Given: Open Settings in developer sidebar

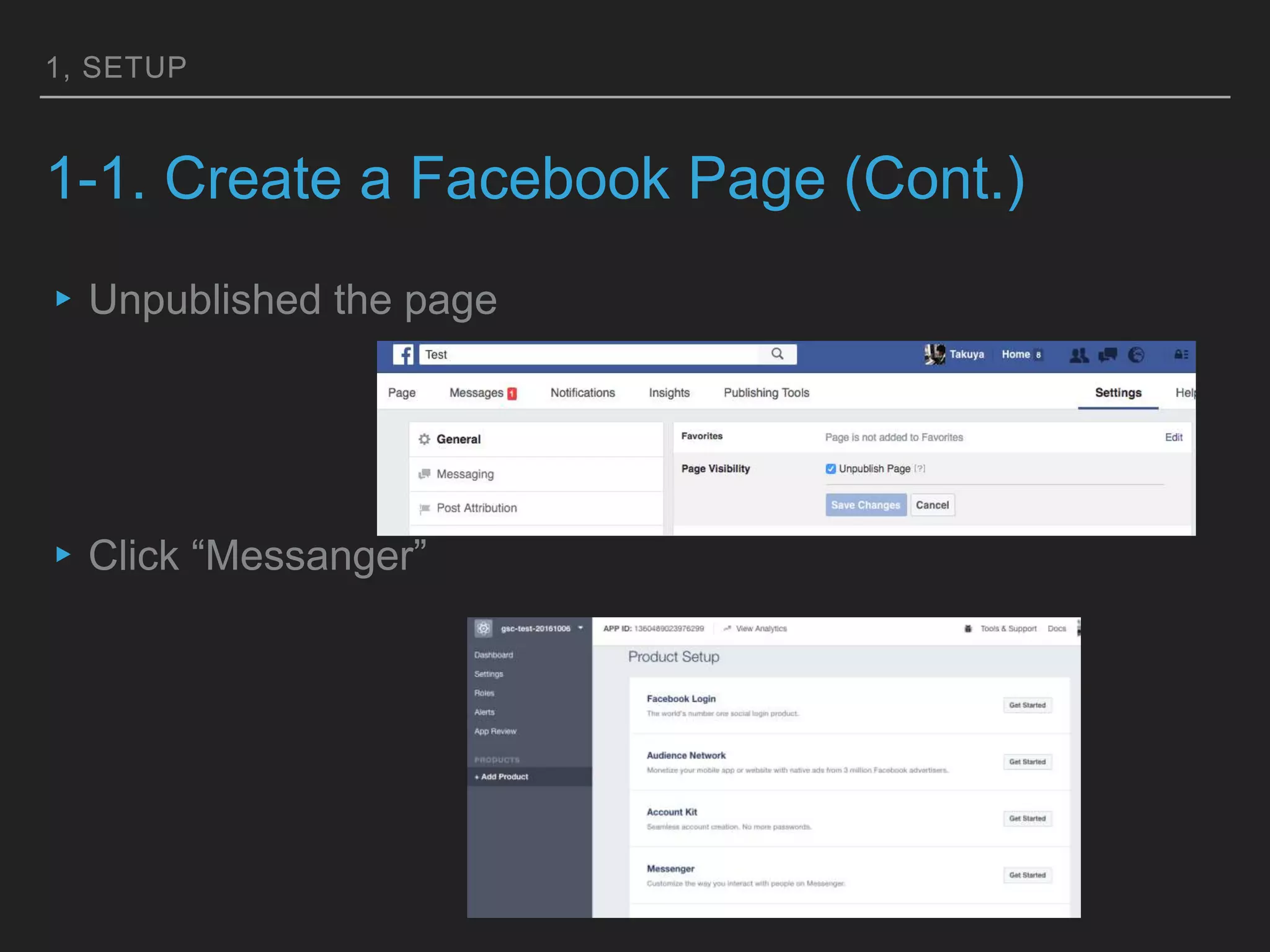Looking at the screenshot, I should [x=489, y=674].
